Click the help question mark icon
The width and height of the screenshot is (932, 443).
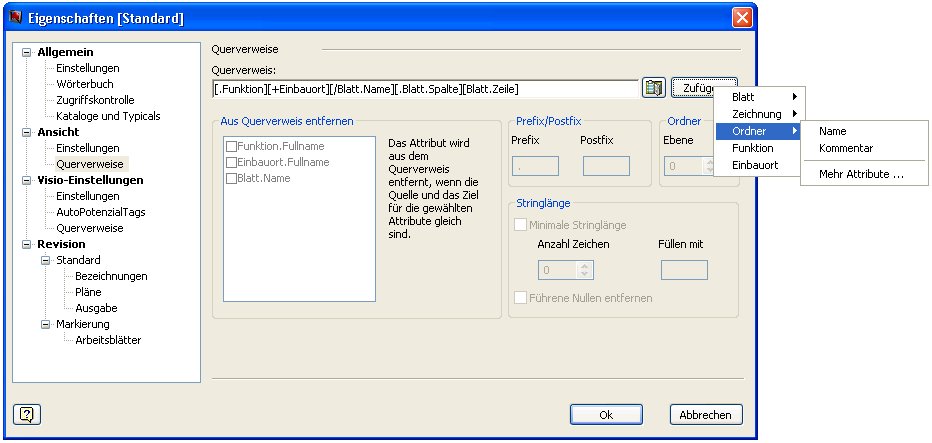point(27,413)
